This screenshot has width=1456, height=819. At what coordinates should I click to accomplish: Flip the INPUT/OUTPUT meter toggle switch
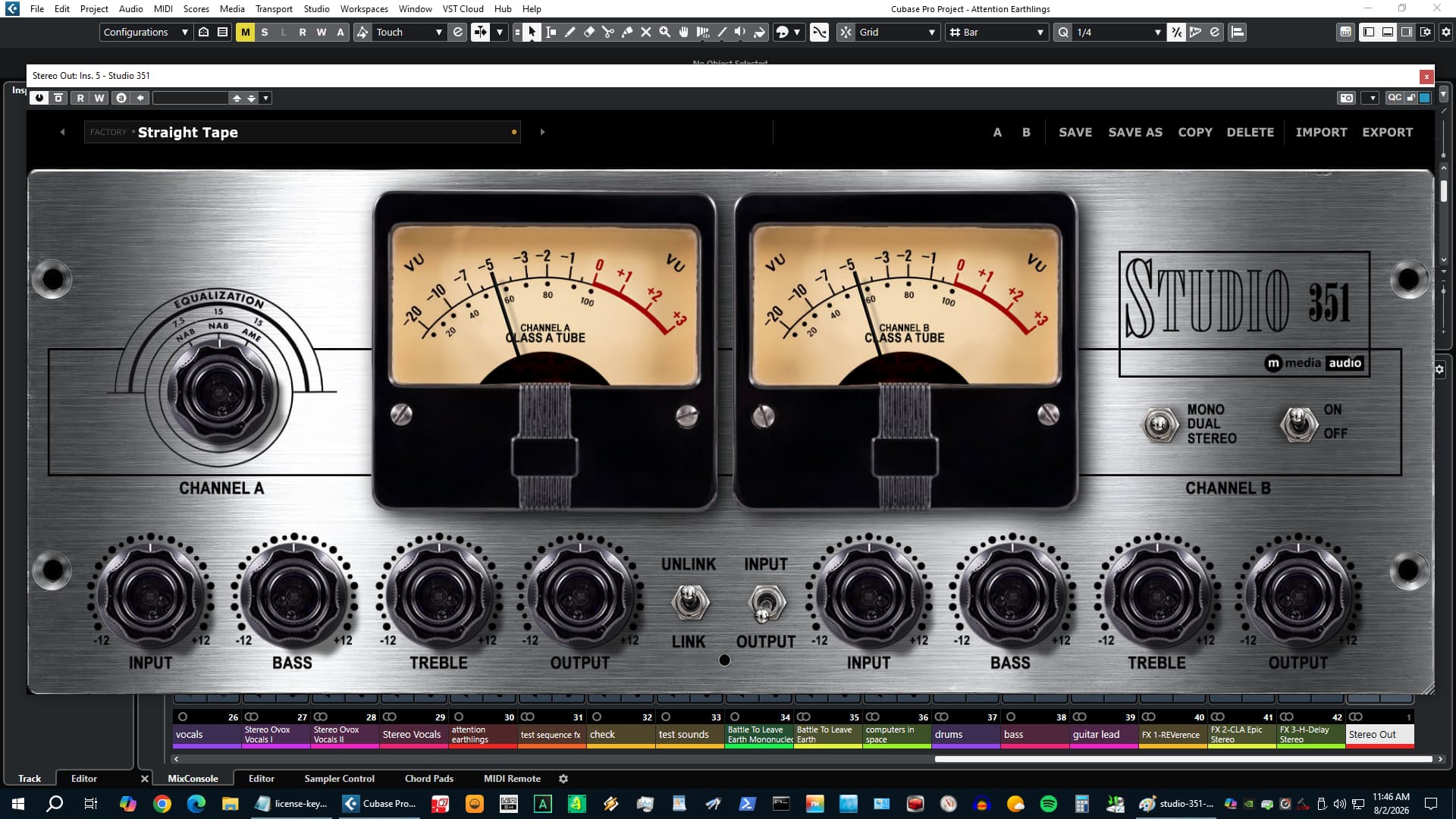coord(766,604)
